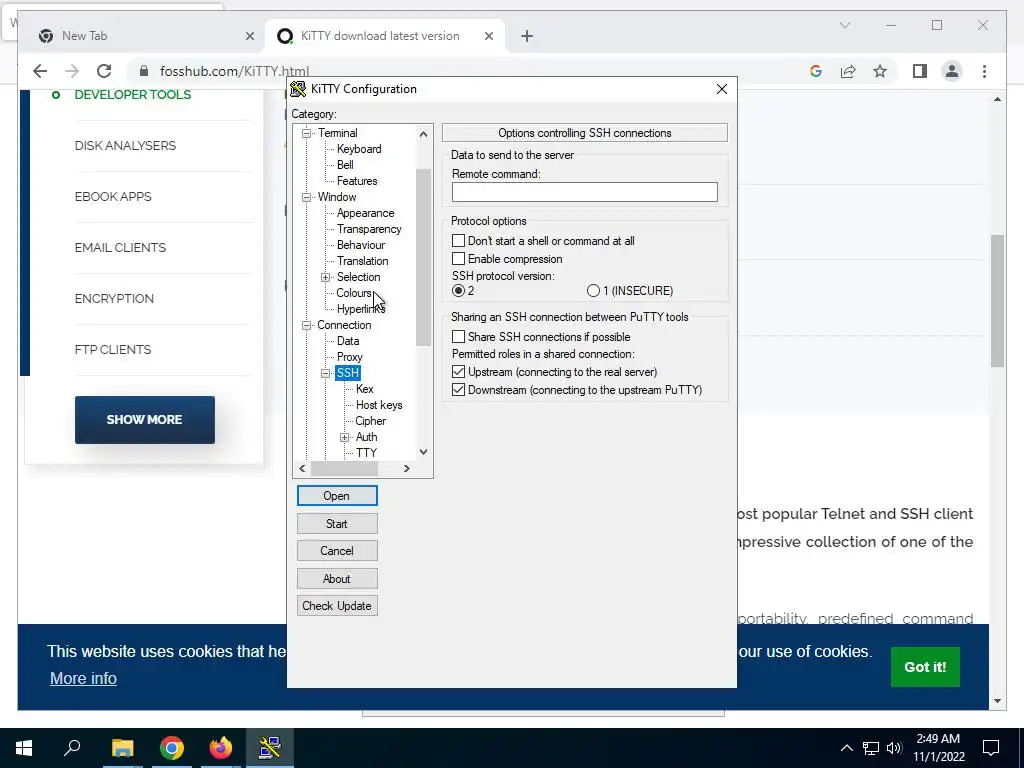Uncheck Downstream shared connection role
Viewport: 1024px width, 768px height.
click(458, 391)
